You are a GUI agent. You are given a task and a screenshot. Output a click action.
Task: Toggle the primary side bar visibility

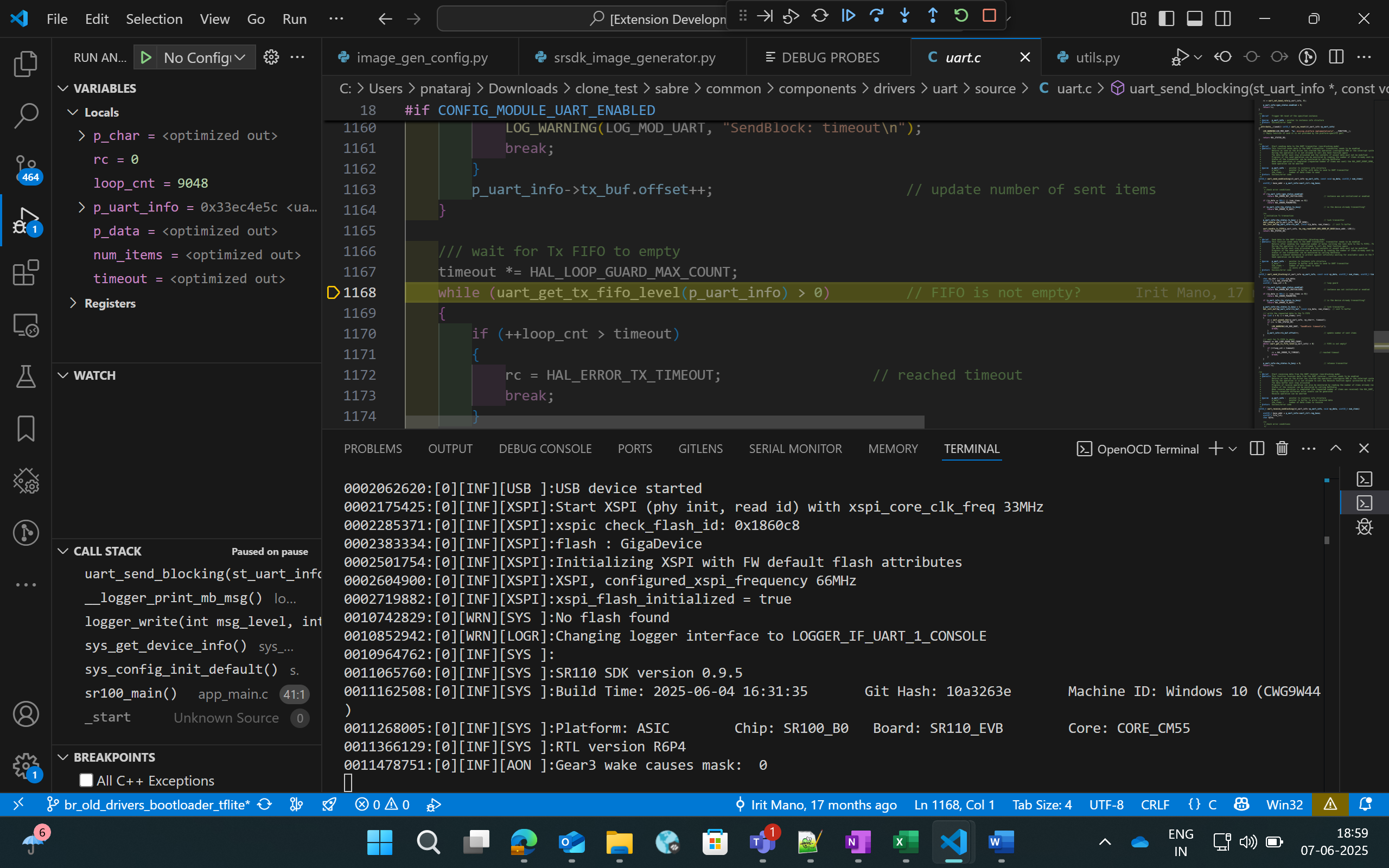click(1167, 18)
